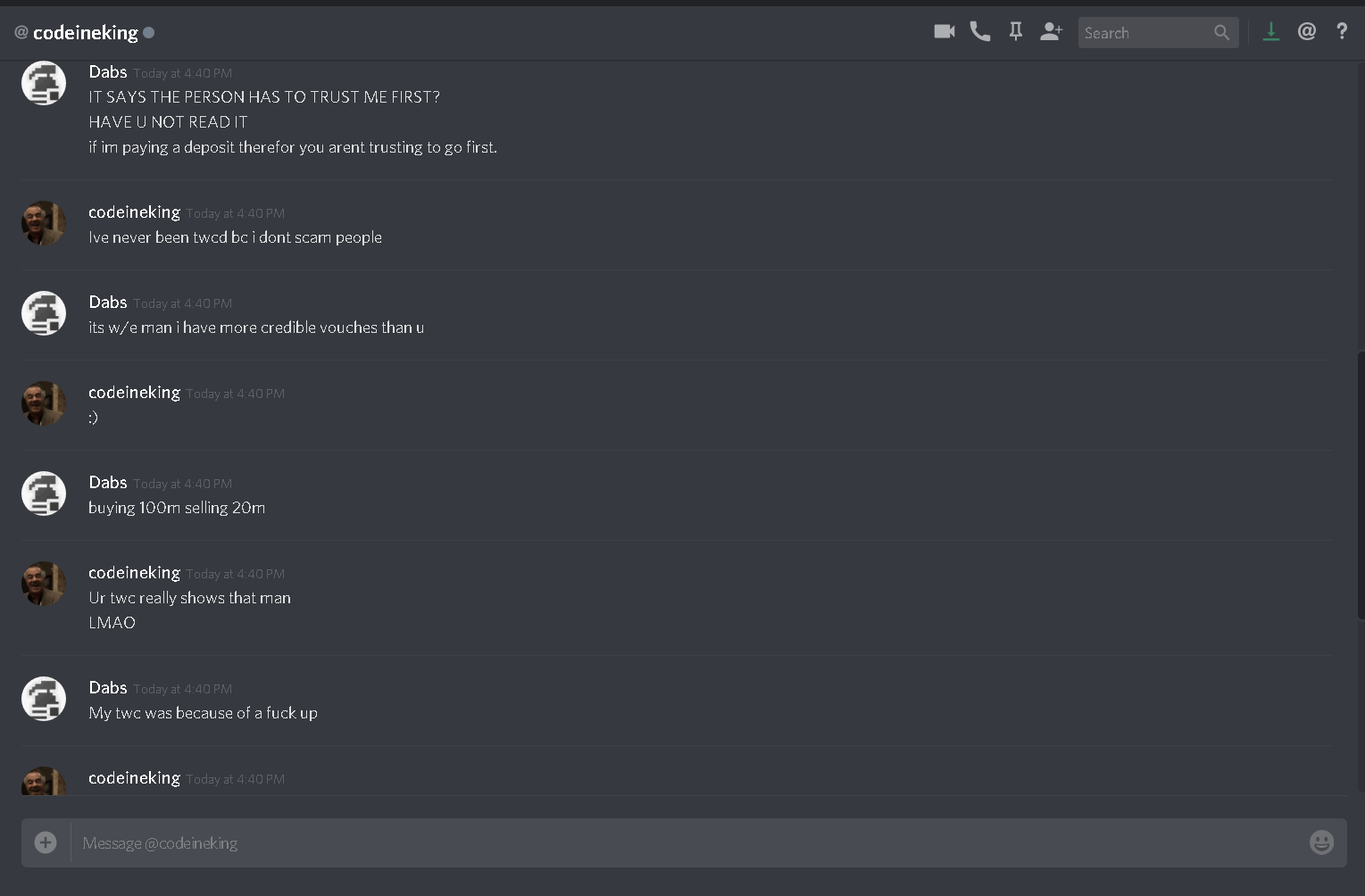Open the download apps icon

coord(1271,32)
